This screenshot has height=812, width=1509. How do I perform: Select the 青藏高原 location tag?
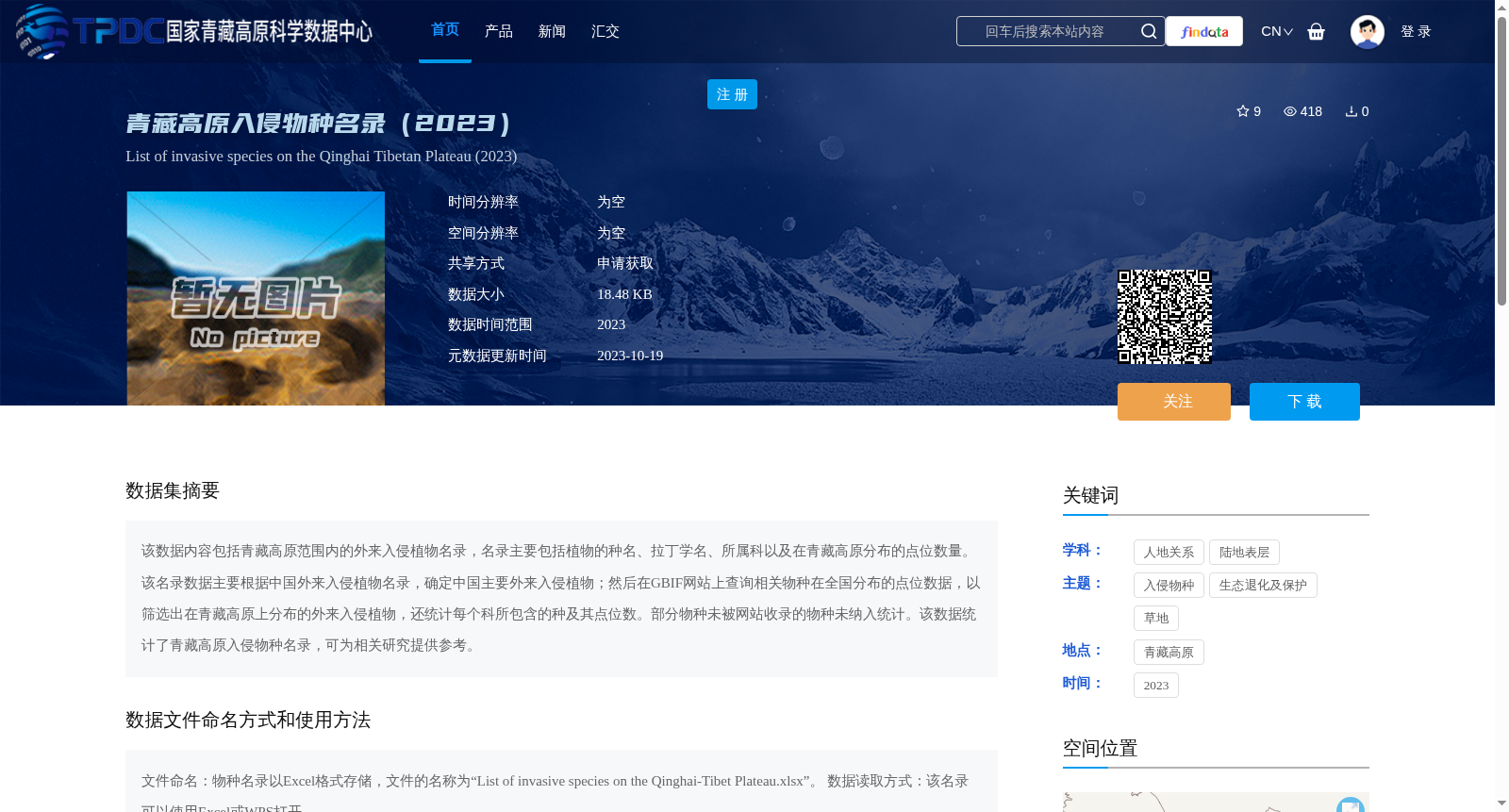click(1169, 653)
